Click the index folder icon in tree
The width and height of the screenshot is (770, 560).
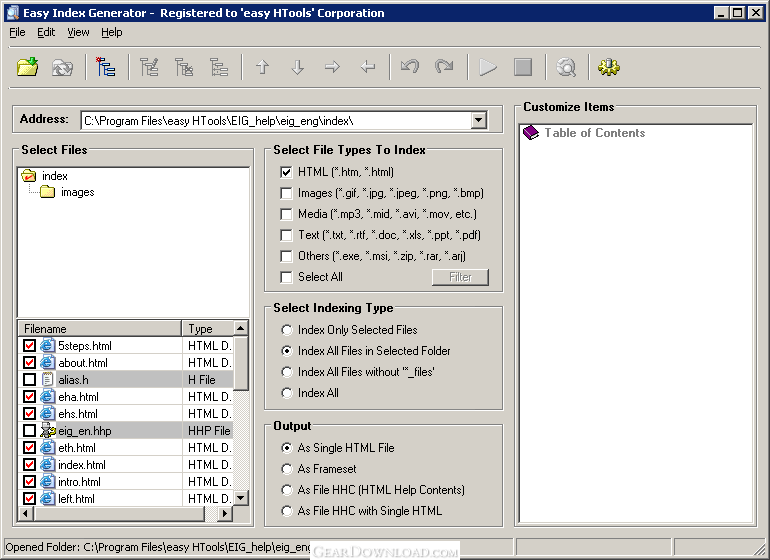[x=29, y=176]
